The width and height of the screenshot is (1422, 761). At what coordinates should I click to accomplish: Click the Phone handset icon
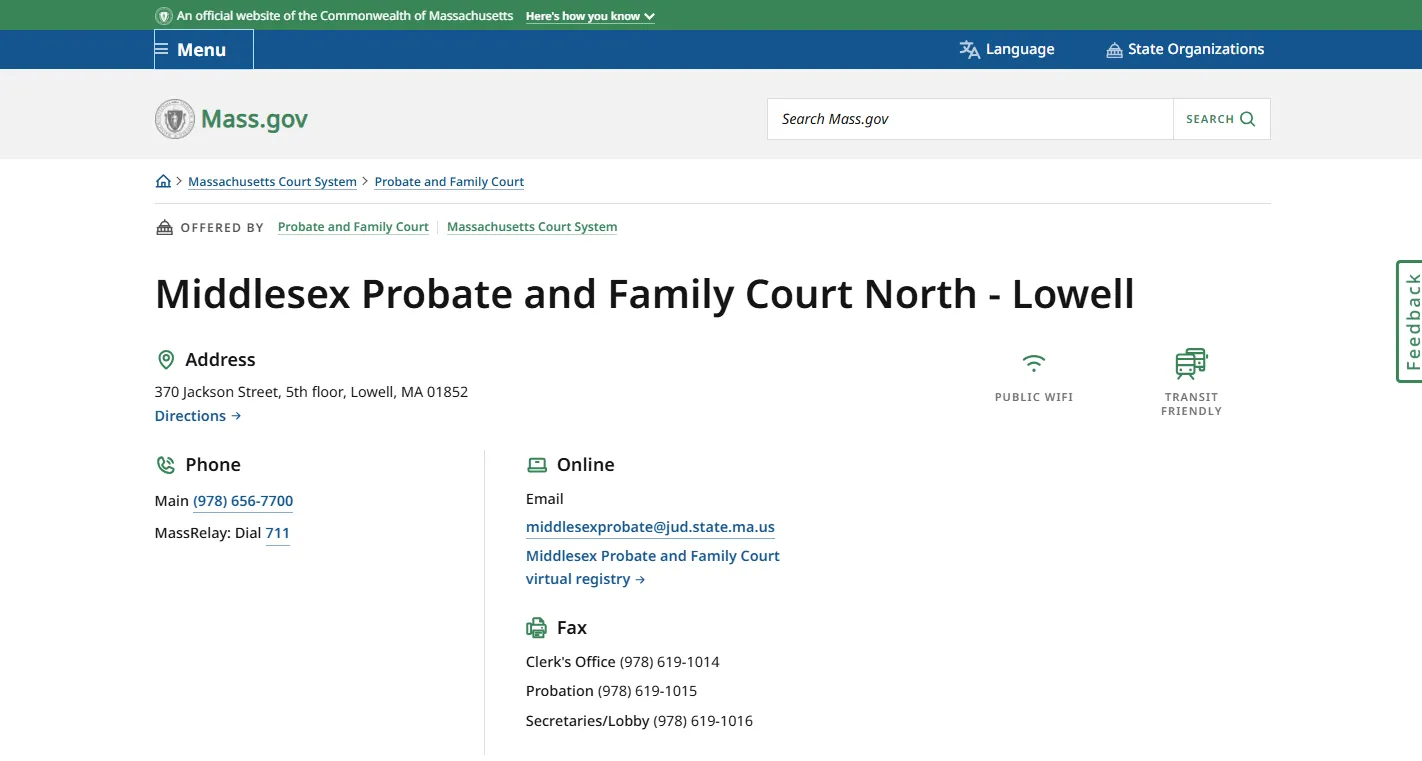point(166,465)
